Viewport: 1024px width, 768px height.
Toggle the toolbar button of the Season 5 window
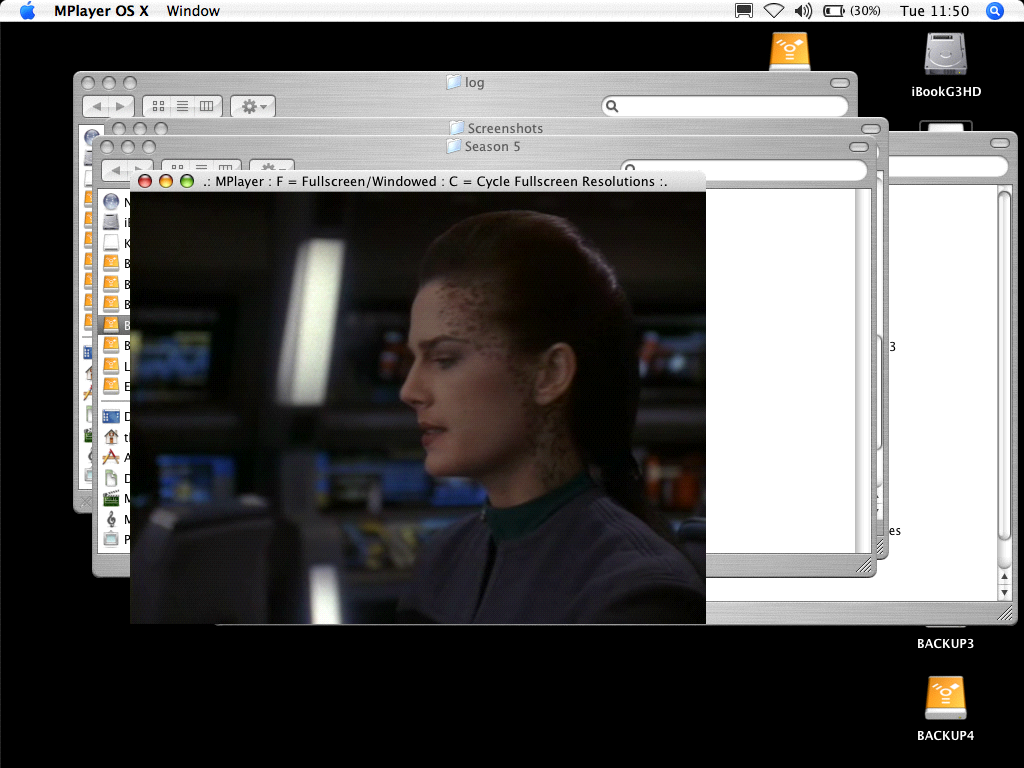(x=859, y=147)
